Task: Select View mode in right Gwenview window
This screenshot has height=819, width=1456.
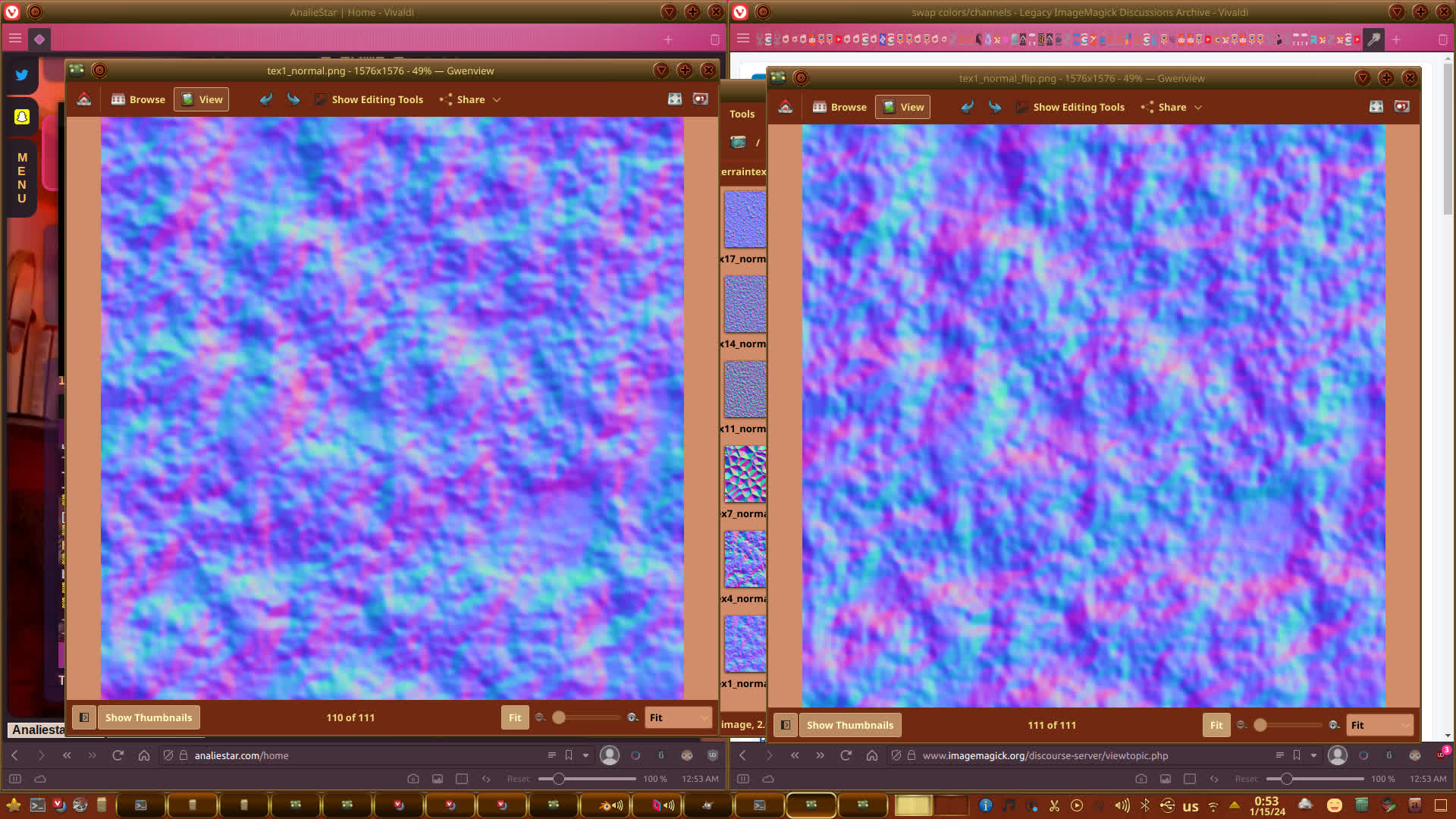Action: 902,107
